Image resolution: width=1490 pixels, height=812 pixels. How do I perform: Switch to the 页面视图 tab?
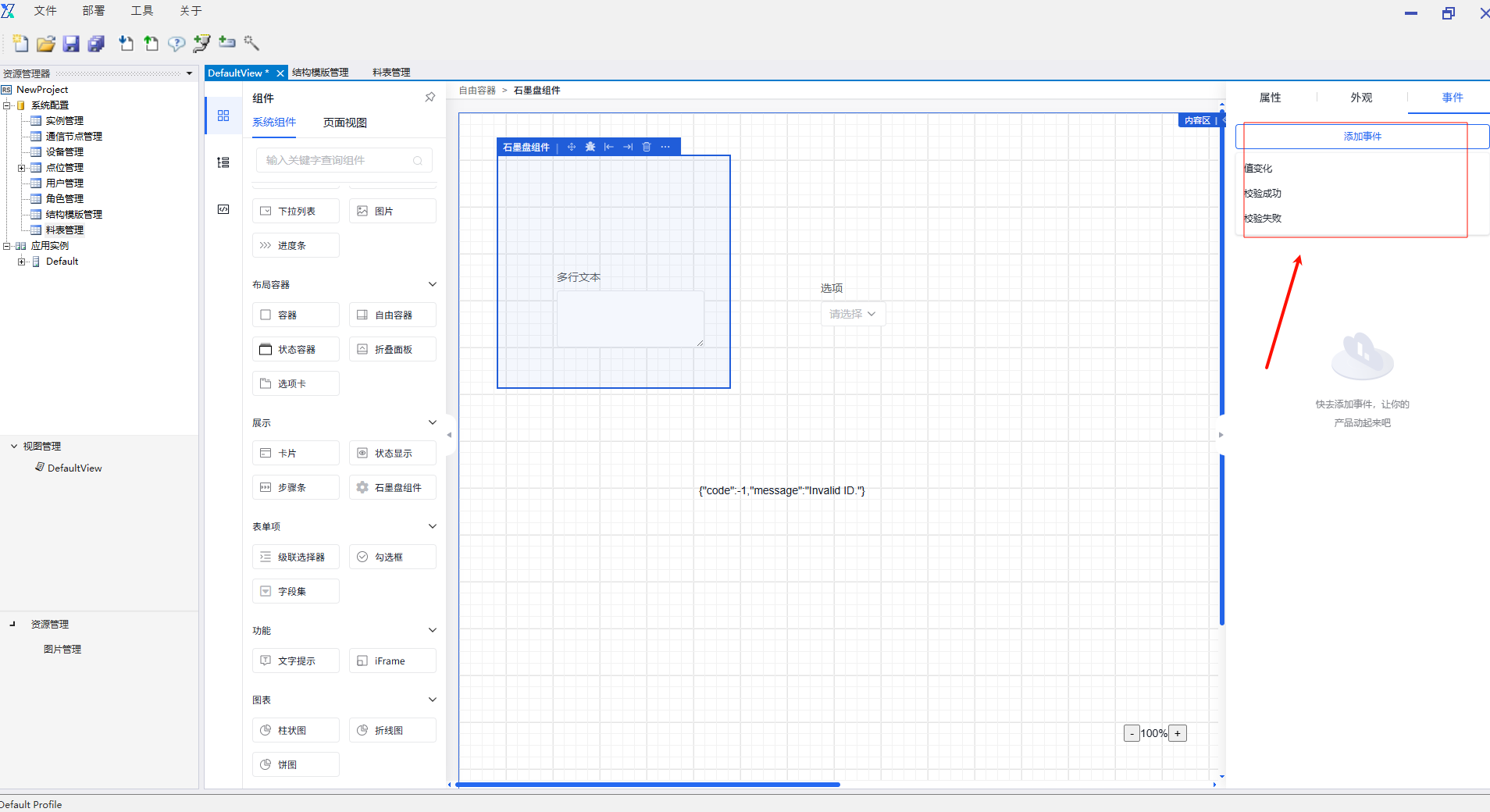pos(345,123)
